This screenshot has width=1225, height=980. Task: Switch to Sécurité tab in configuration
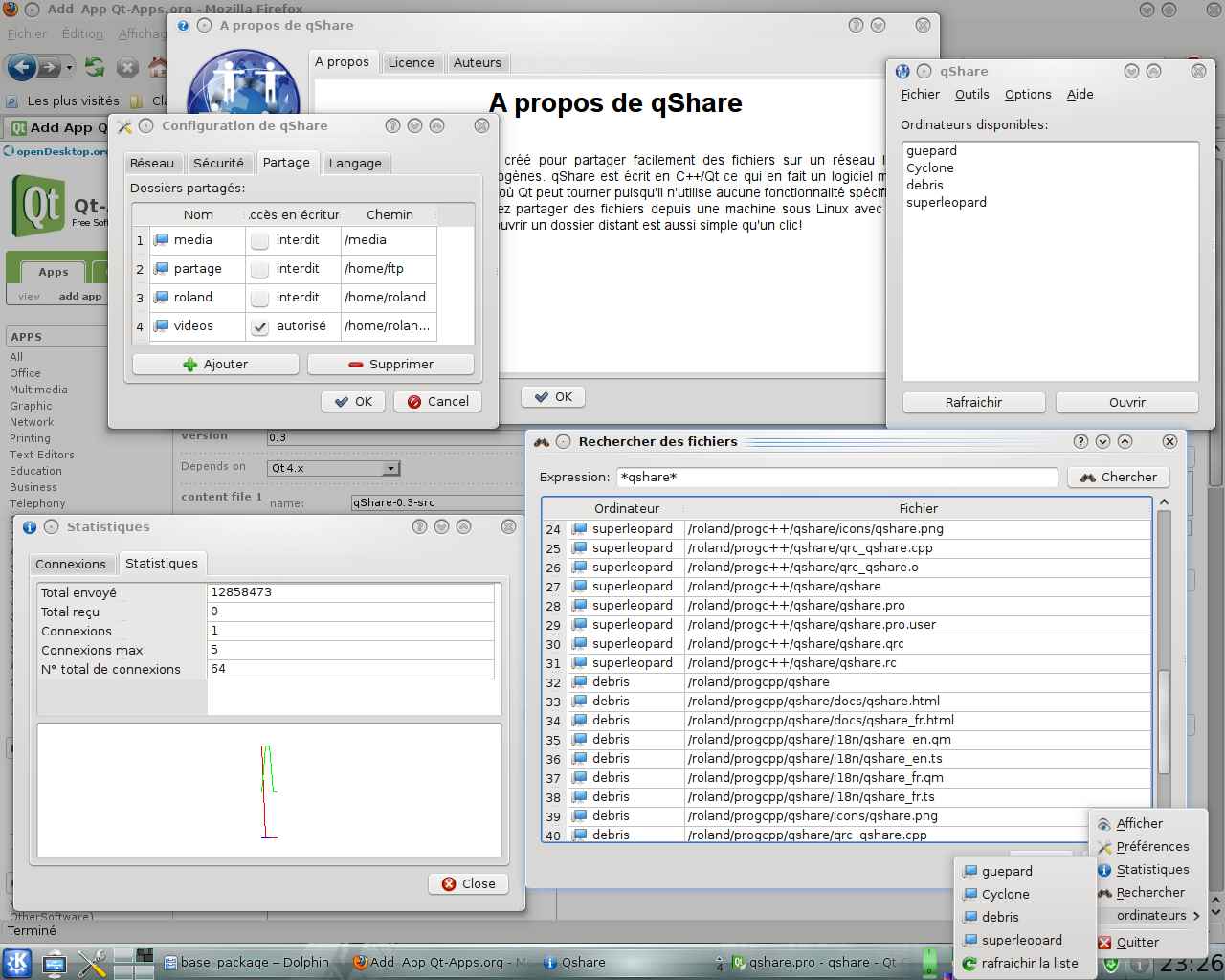[x=218, y=163]
